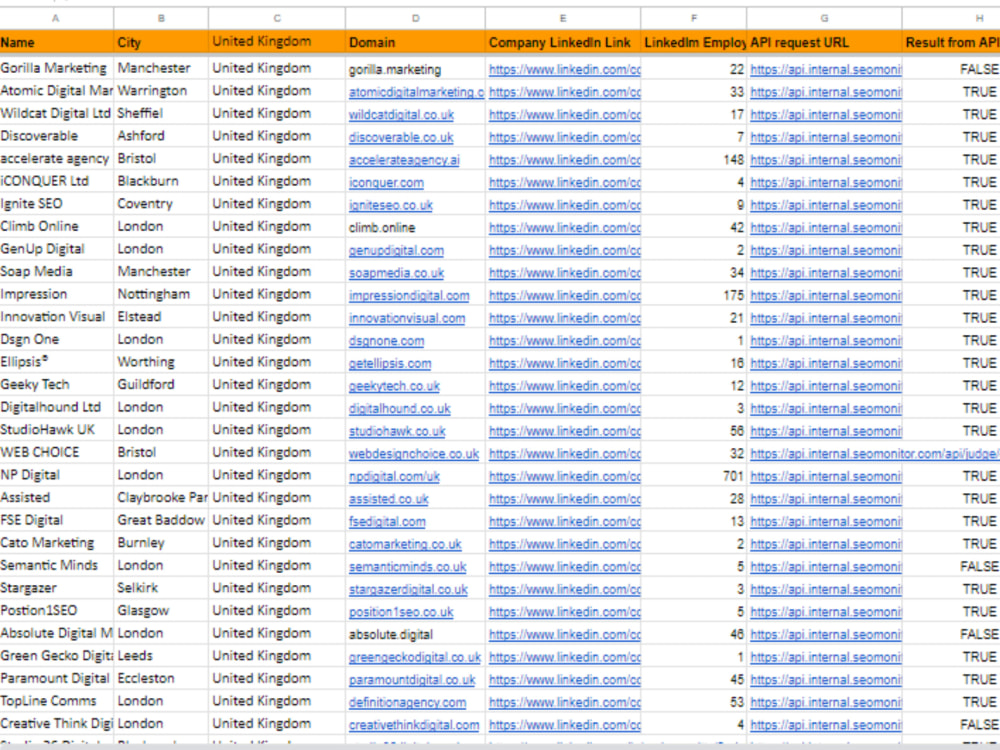This screenshot has width=1000, height=750.
Task: Open the geekytech.co.uk link
Action: [x=394, y=386]
